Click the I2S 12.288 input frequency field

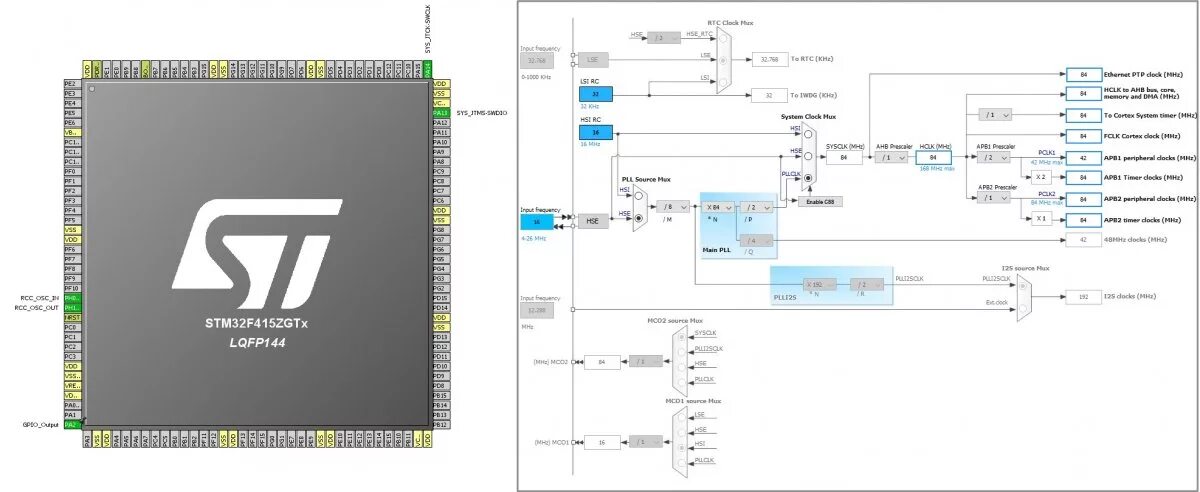pos(536,312)
